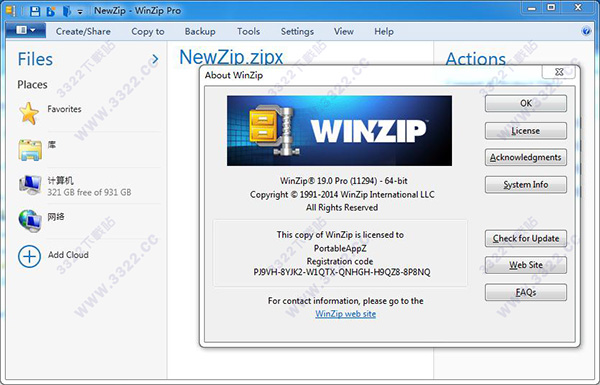The width and height of the screenshot is (600, 385).
Task: Close the About WinZip dialog
Action: 559,72
